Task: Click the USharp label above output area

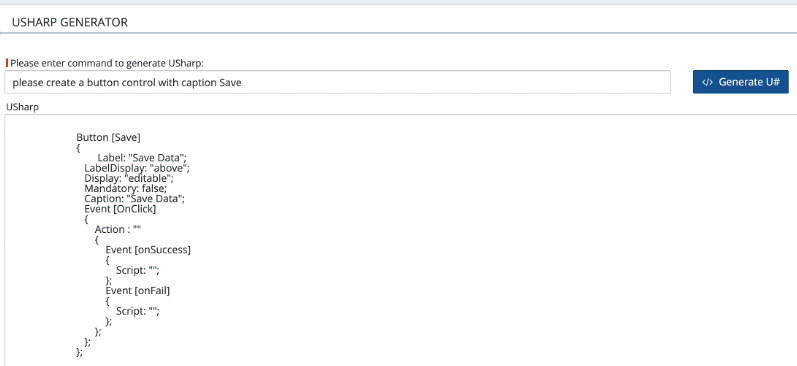Action: tap(22, 107)
